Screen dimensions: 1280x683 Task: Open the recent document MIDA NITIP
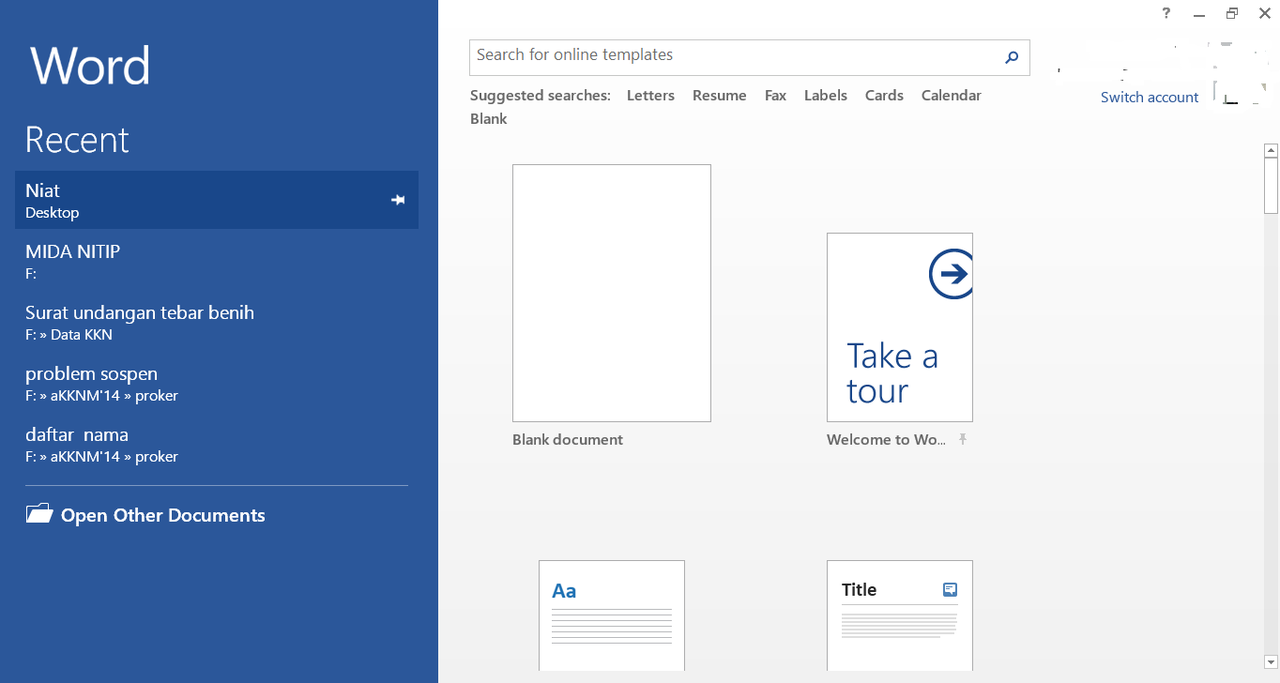[x=217, y=261]
